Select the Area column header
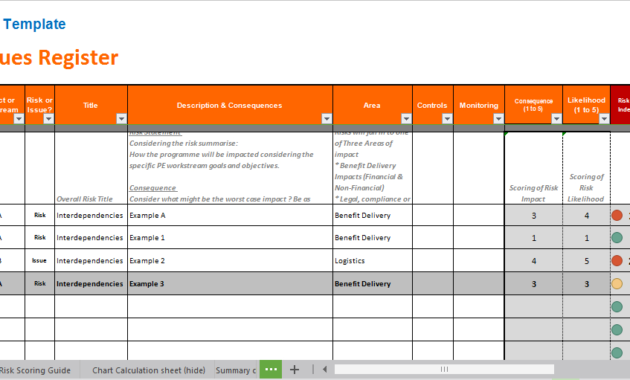Viewport: 630px width, 380px height. 372,105
